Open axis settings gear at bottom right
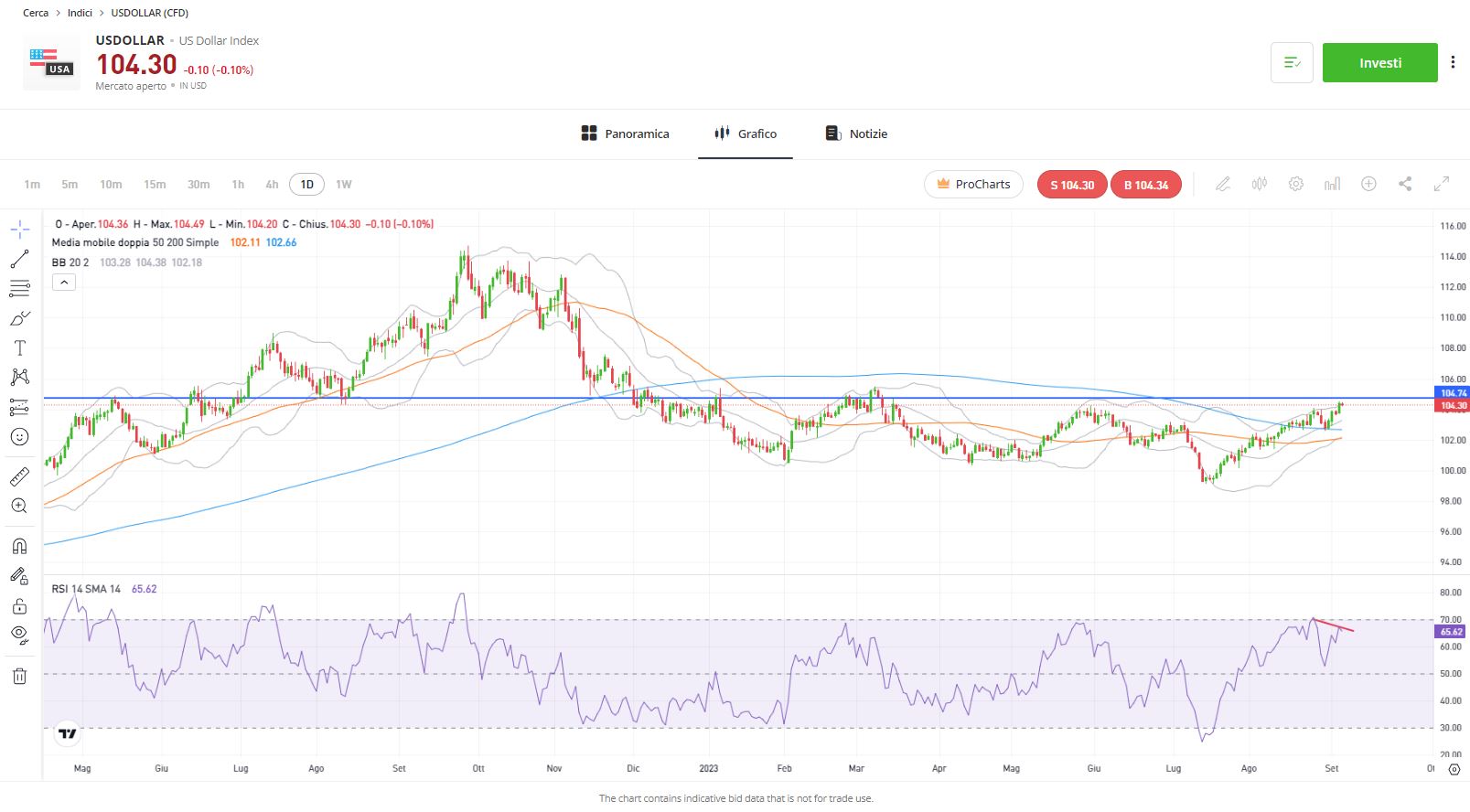Viewport: 1470px width, 812px height. click(1454, 769)
